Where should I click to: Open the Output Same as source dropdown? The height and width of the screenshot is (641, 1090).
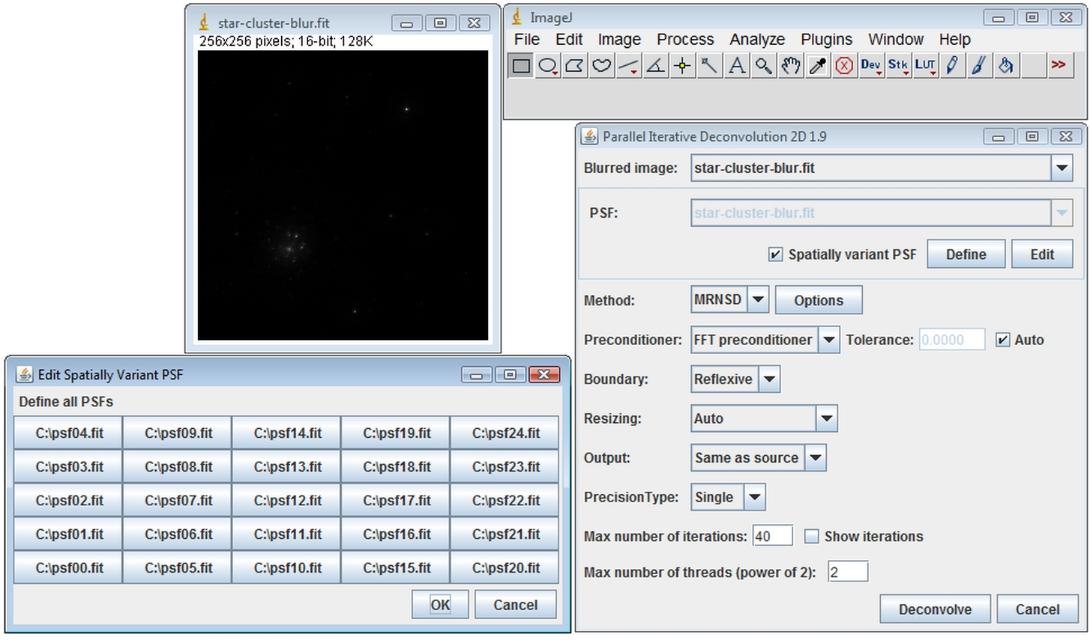coord(815,458)
